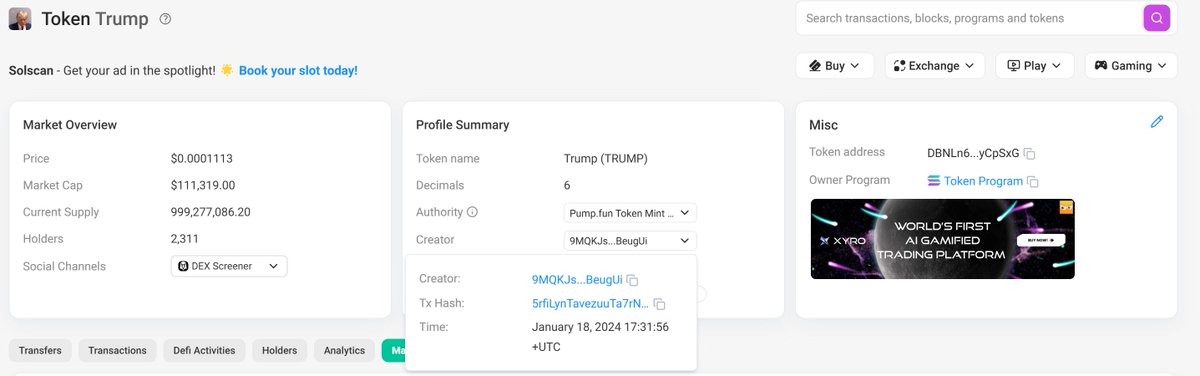Image resolution: width=1200 pixels, height=376 pixels.
Task: Open Tx Hash link 5rfiLynTavezuuTa7rN
Action: click(590, 303)
